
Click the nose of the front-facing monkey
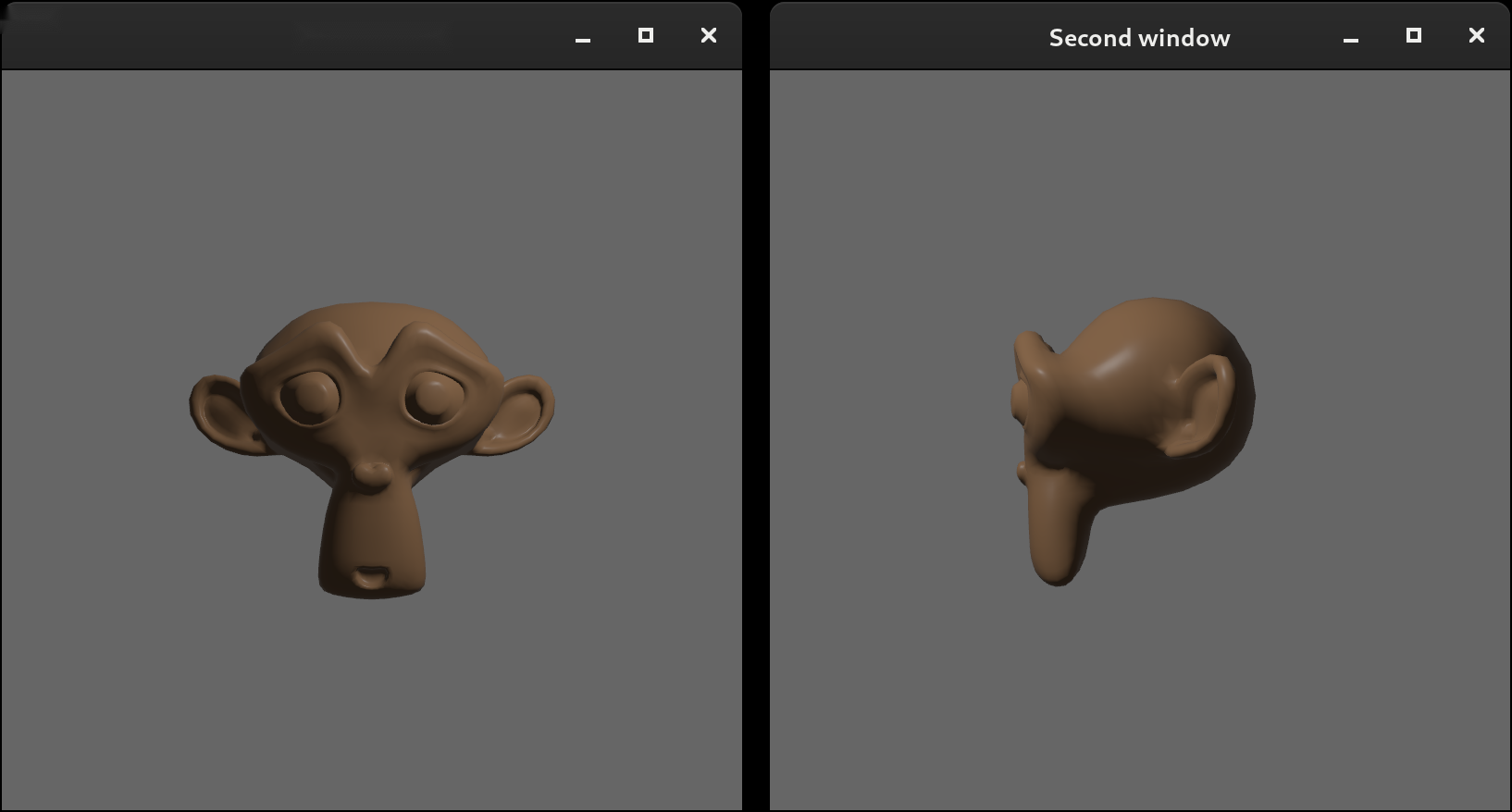[372, 475]
